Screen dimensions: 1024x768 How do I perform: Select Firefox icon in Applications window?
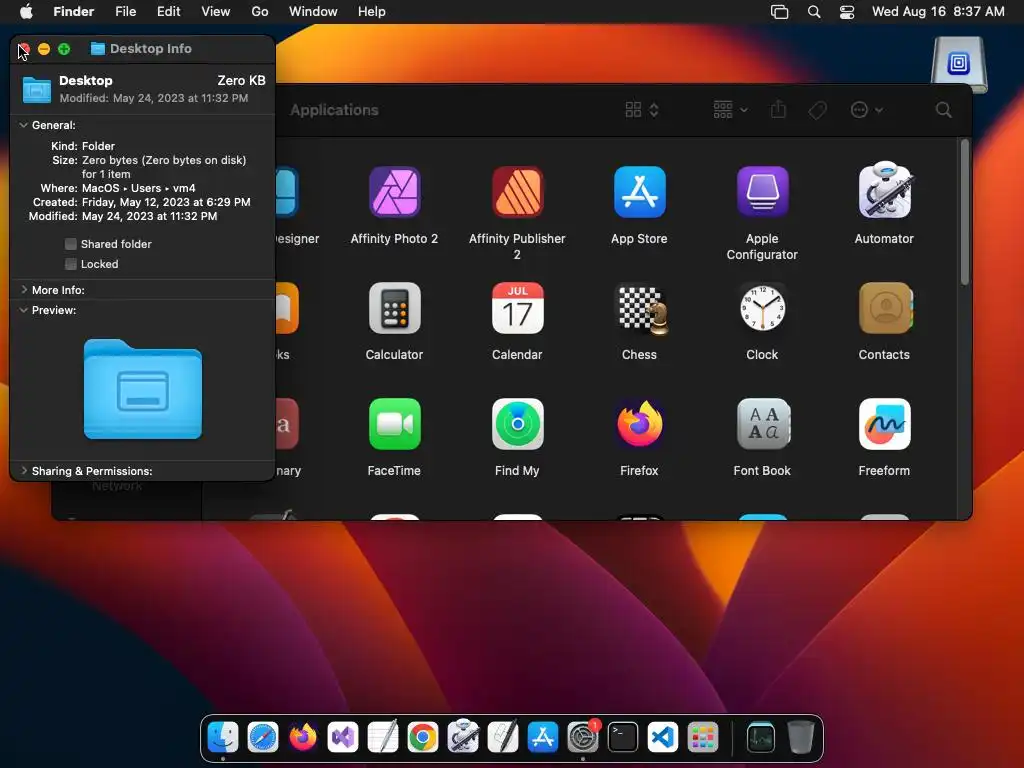(639, 424)
